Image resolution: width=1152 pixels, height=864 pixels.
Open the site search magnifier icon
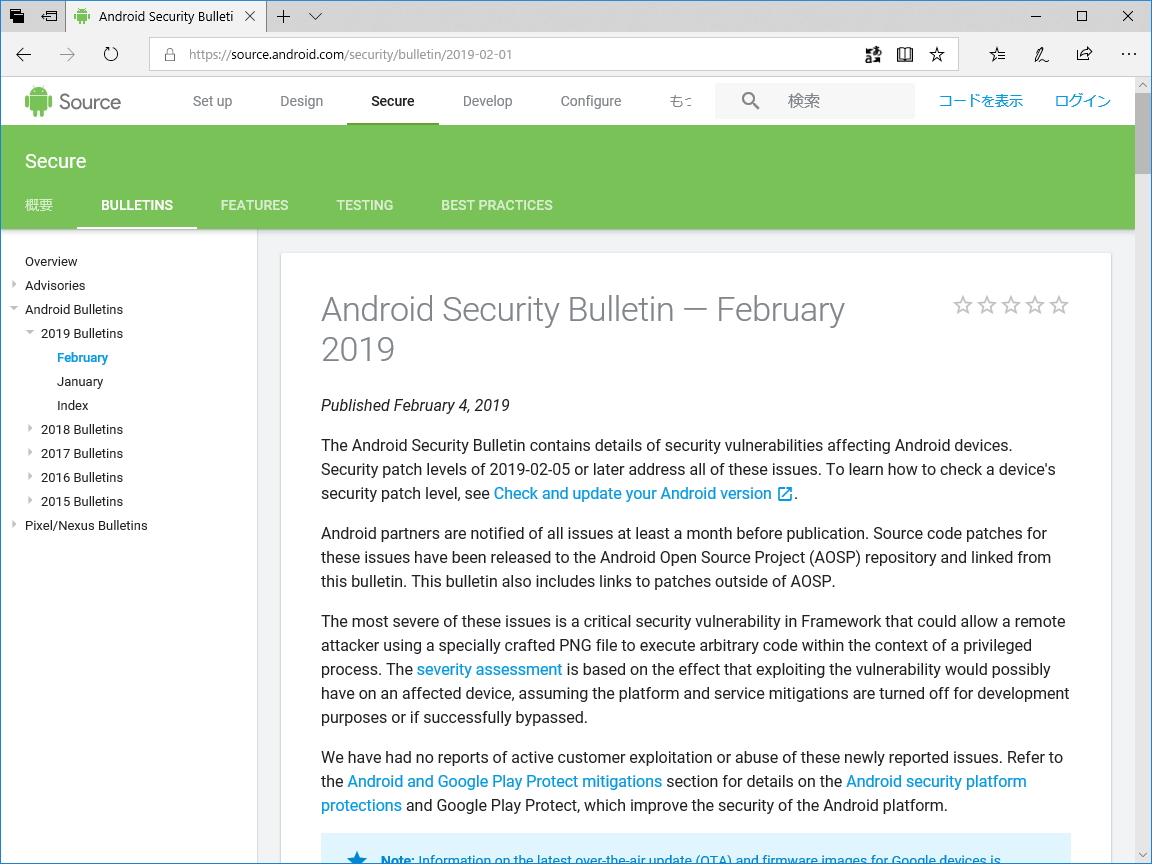point(750,100)
